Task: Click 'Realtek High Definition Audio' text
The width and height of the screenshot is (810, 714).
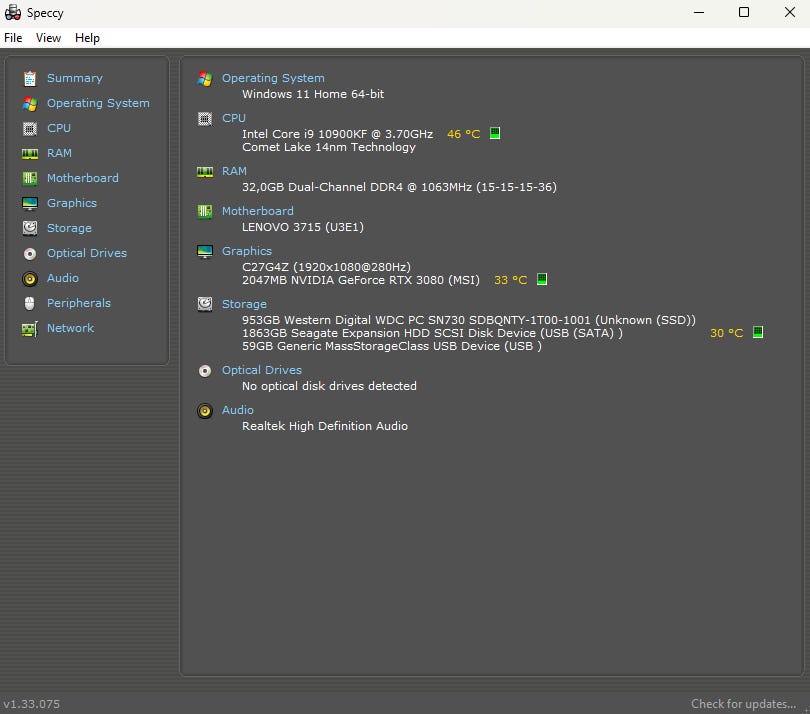Action: tap(325, 426)
